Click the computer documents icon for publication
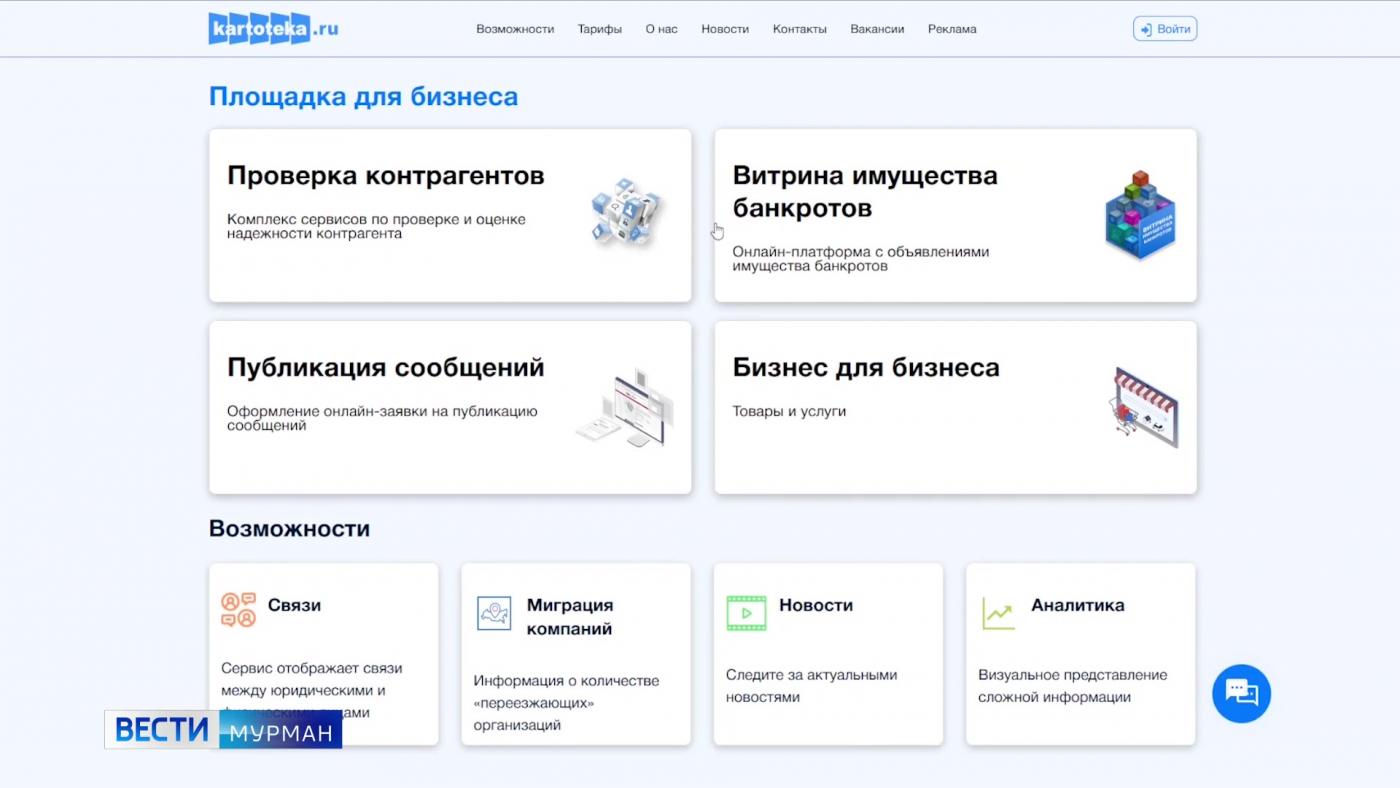The width and height of the screenshot is (1400, 788). (626, 407)
